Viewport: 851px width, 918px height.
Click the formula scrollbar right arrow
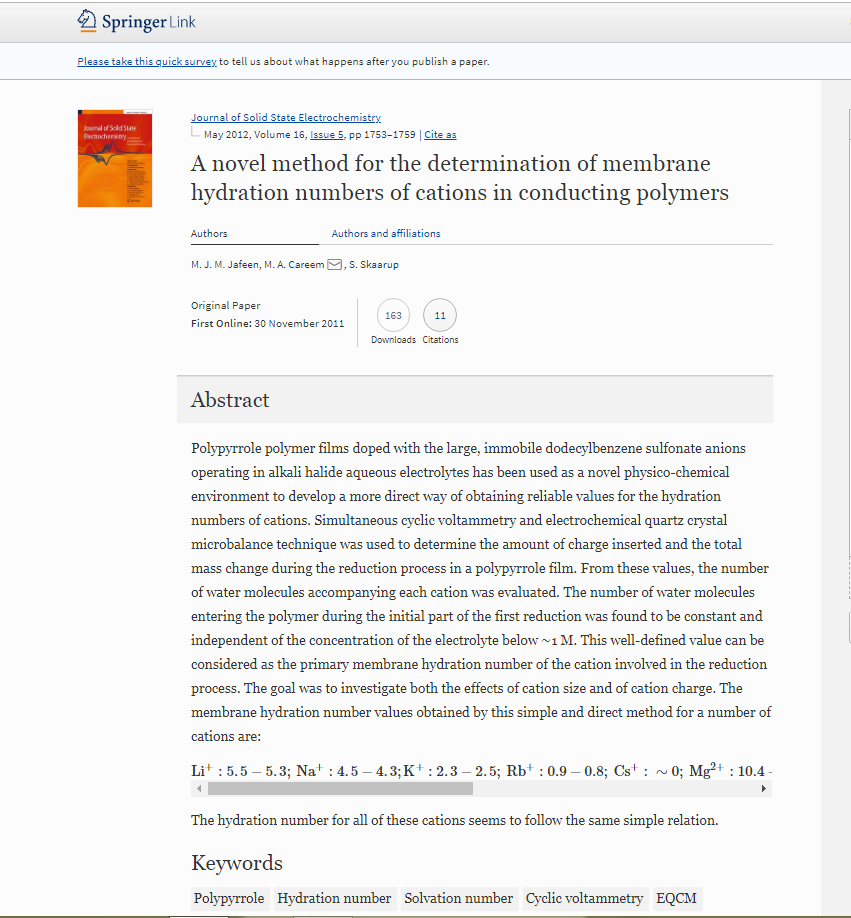(765, 789)
